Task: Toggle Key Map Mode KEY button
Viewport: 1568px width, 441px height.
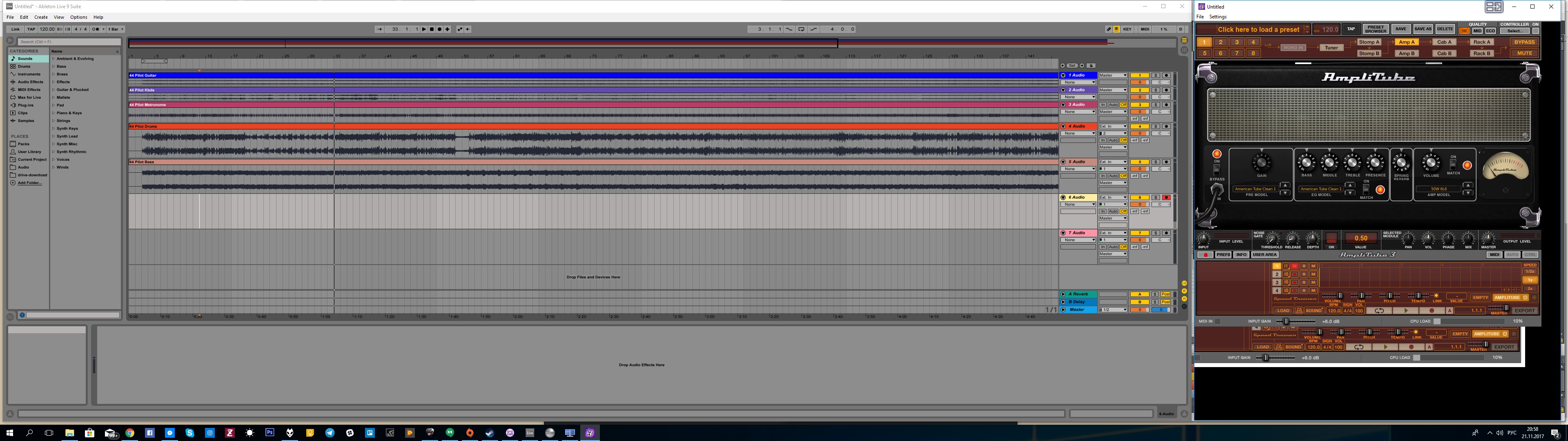Action: pyautogui.click(x=1127, y=29)
